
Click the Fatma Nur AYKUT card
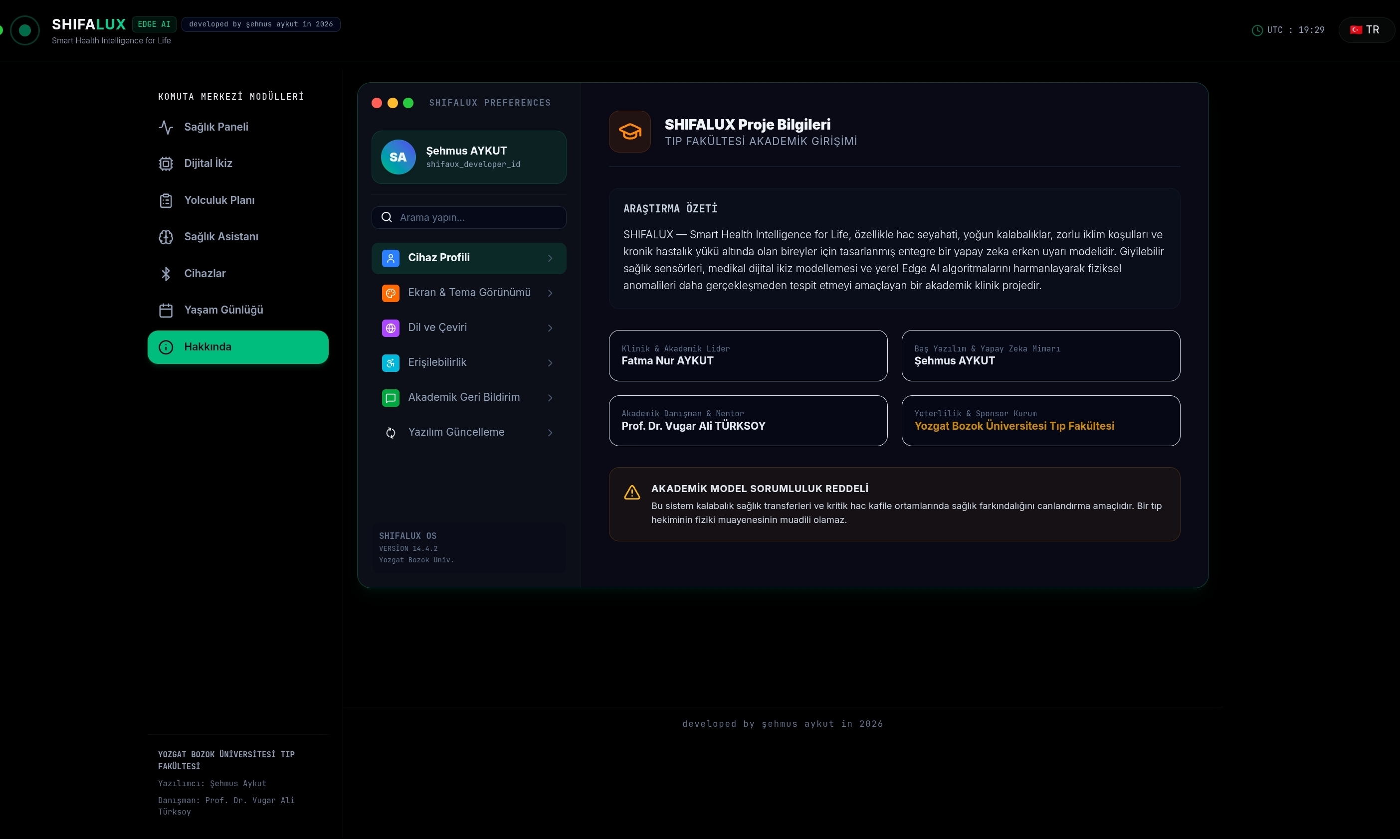pos(748,355)
